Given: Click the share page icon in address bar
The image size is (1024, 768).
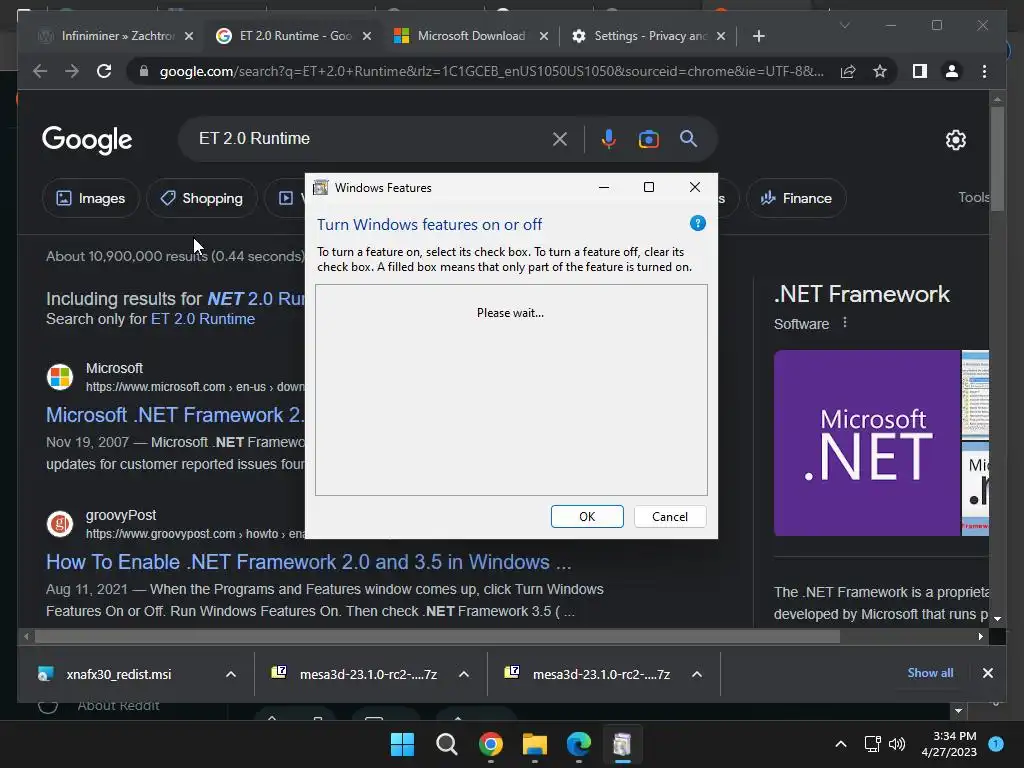Looking at the screenshot, I should tap(848, 71).
